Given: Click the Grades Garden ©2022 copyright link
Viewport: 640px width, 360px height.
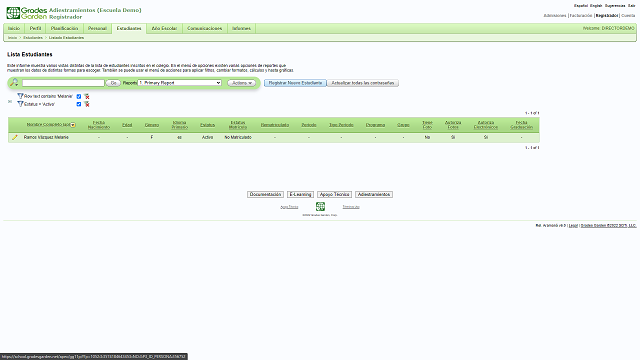Looking at the screenshot, I should pyautogui.click(x=608, y=225).
